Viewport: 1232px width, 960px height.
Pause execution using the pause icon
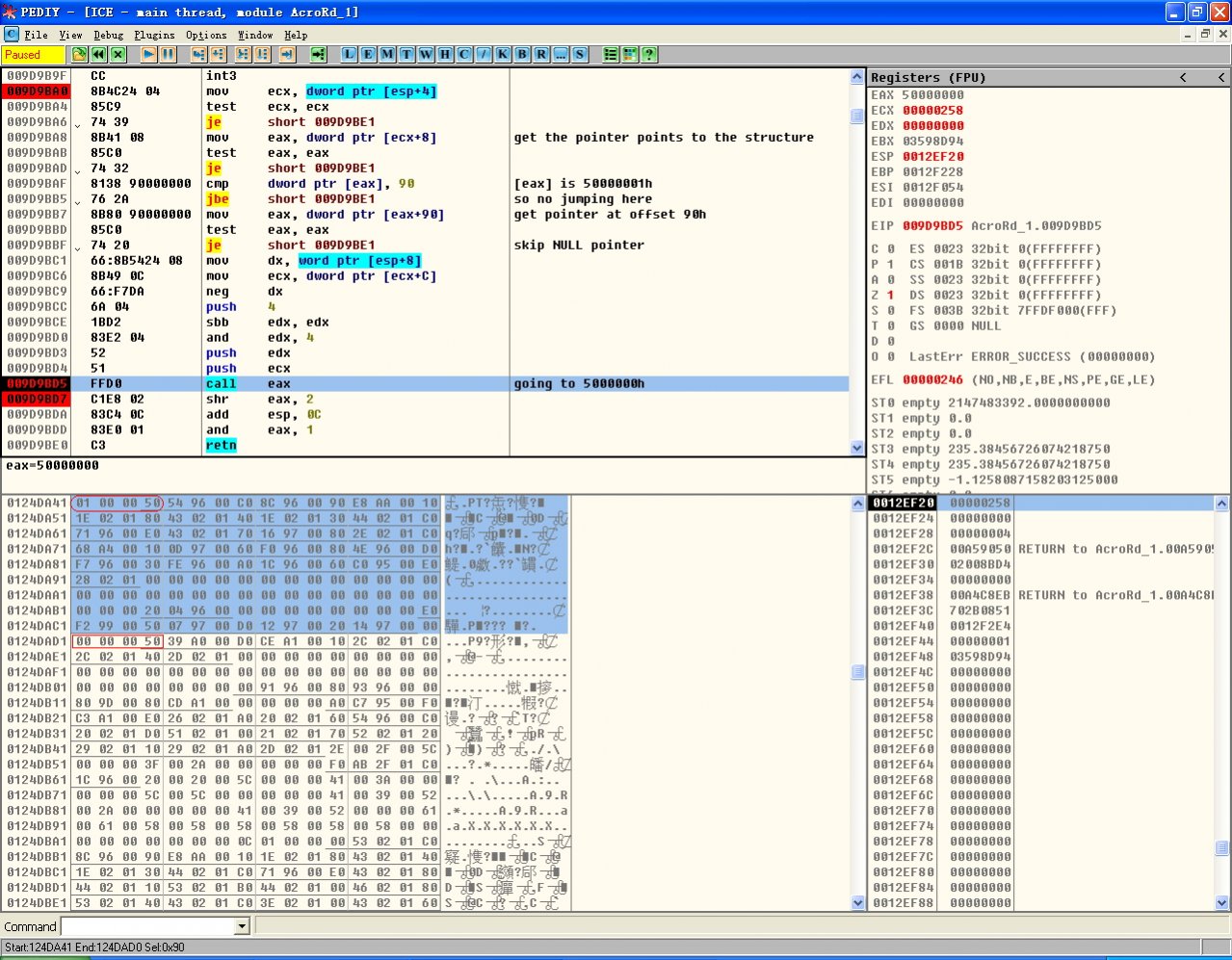coord(168,55)
